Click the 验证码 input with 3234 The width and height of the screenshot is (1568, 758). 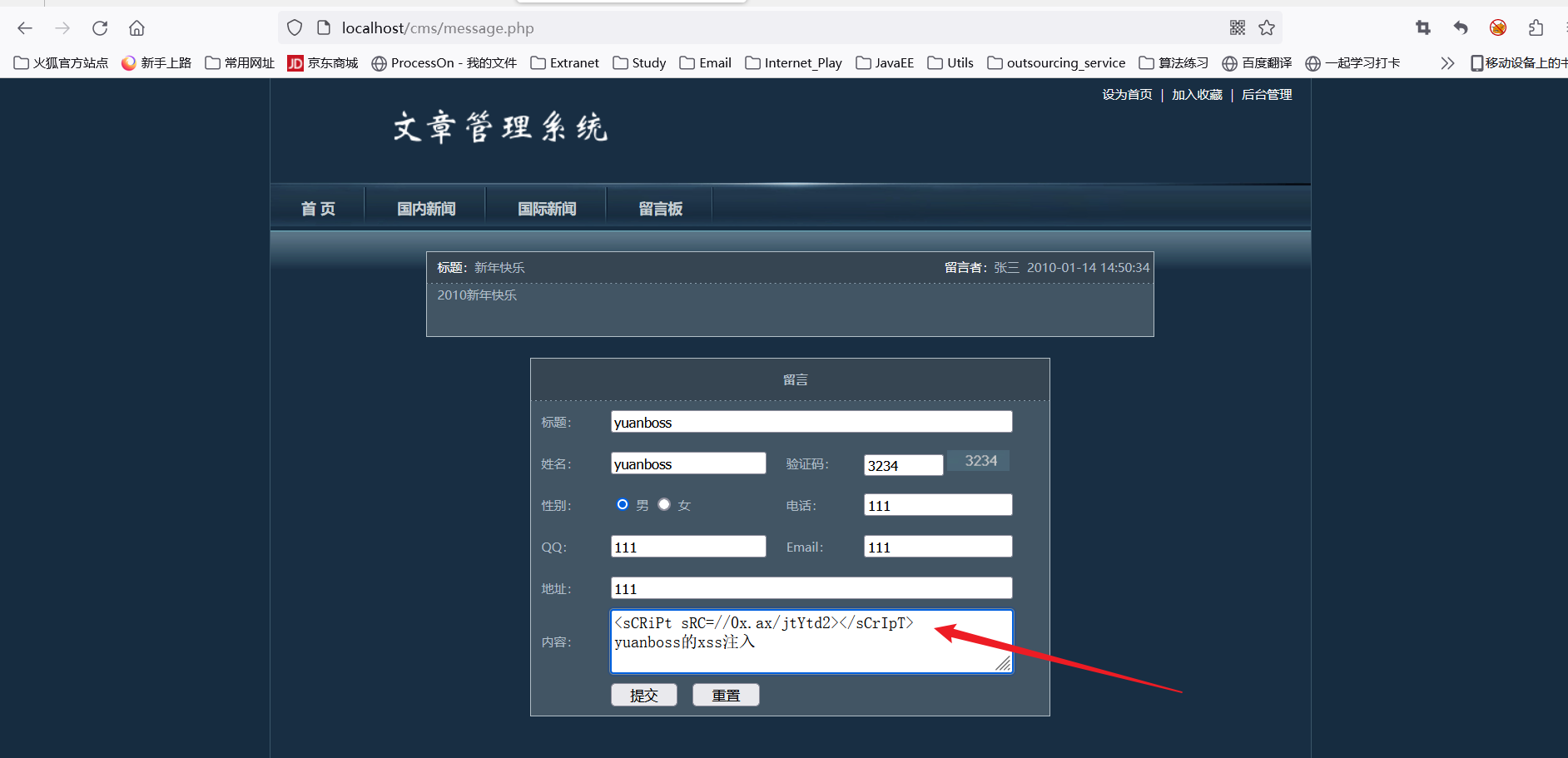903,465
